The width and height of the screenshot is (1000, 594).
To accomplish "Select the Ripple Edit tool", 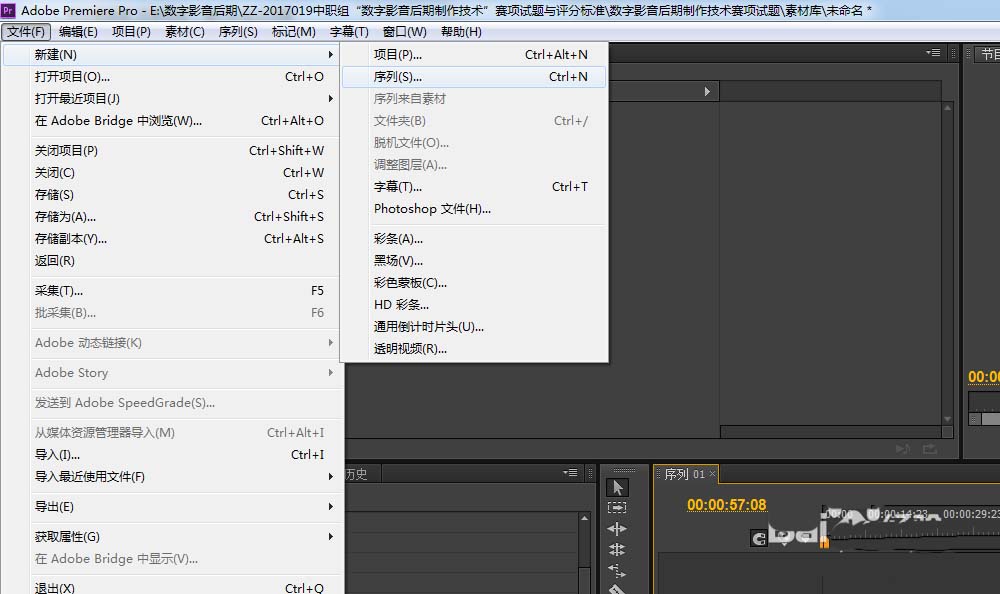I will click(617, 528).
